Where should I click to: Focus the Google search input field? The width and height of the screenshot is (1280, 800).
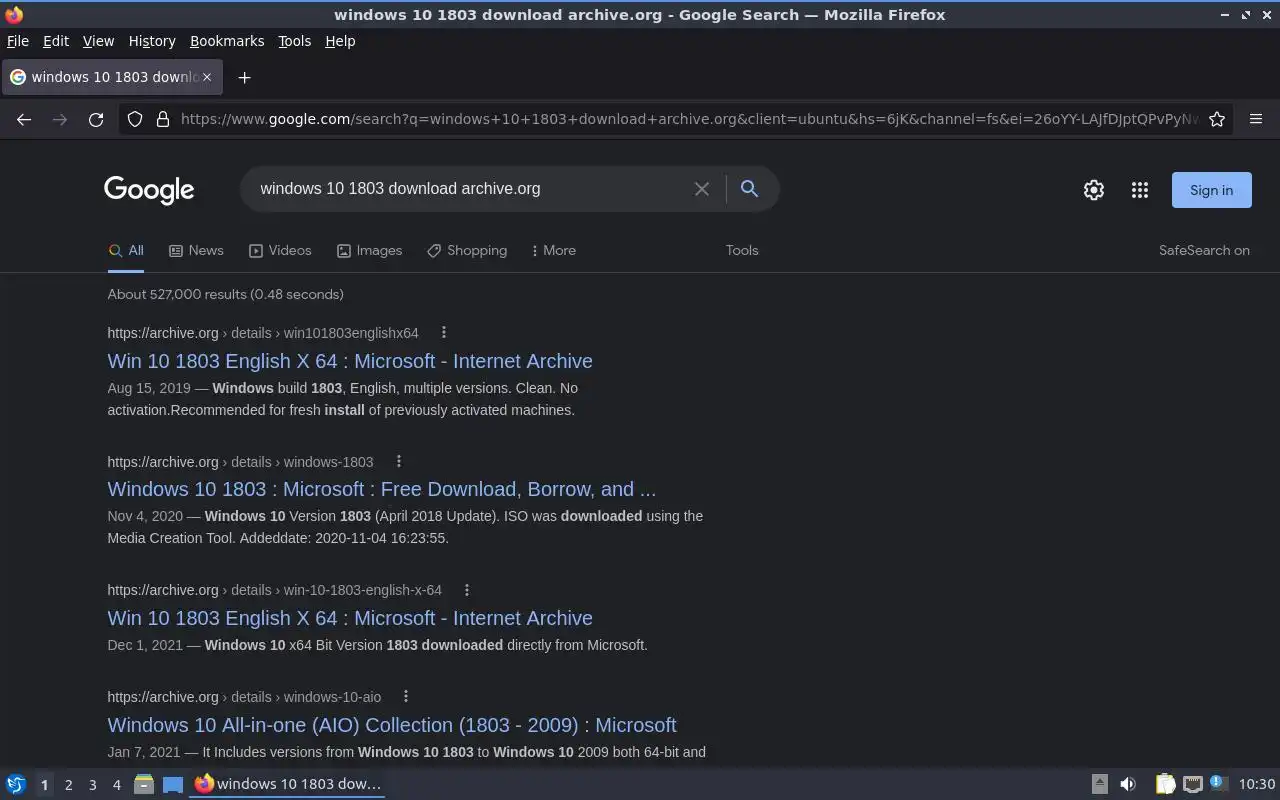click(x=470, y=189)
